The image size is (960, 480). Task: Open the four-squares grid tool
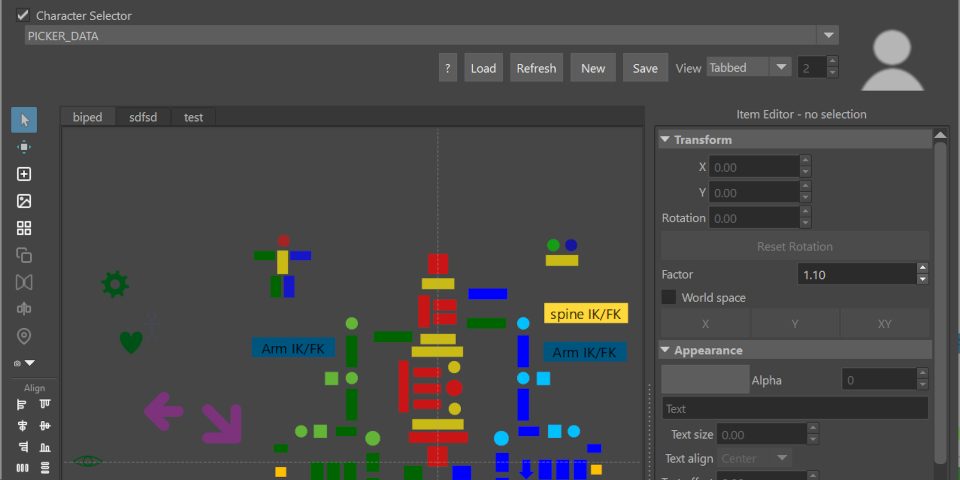[x=24, y=228]
